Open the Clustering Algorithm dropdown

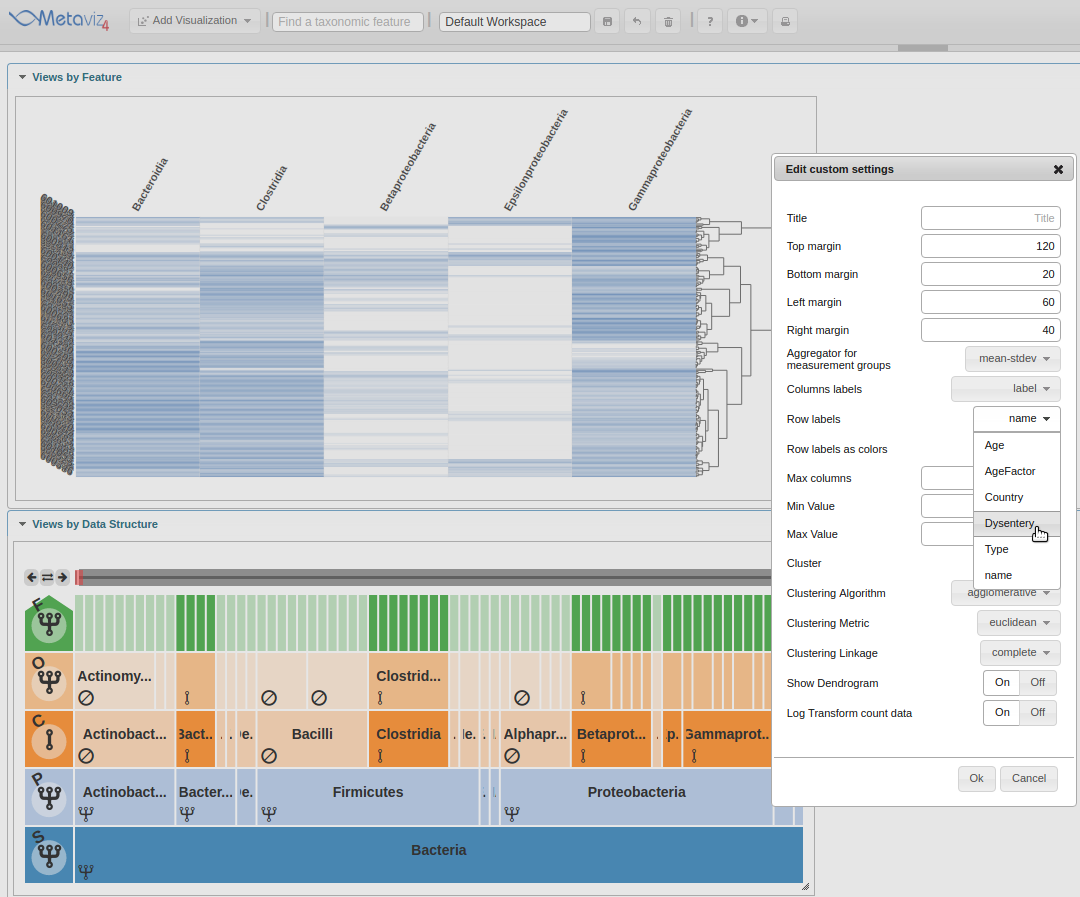click(x=1006, y=593)
